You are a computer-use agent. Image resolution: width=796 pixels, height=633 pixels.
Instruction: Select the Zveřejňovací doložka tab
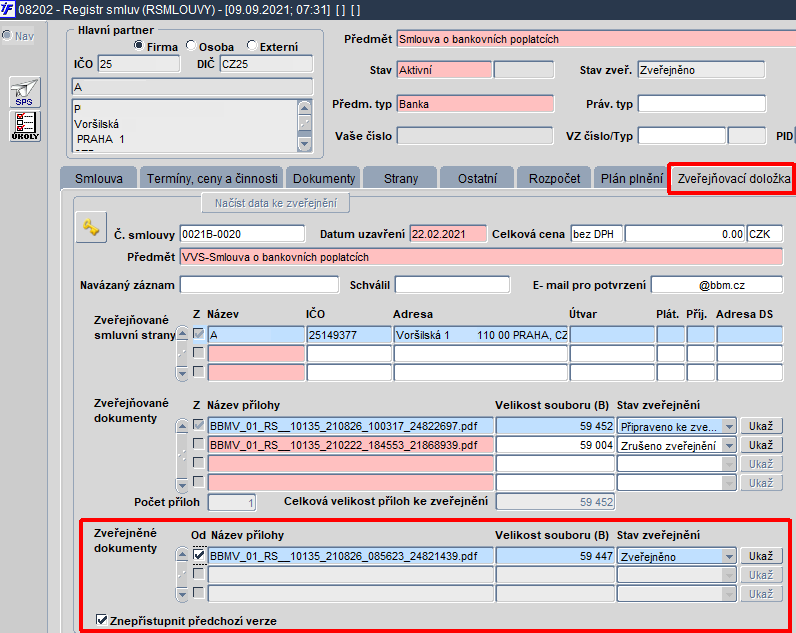point(734,179)
